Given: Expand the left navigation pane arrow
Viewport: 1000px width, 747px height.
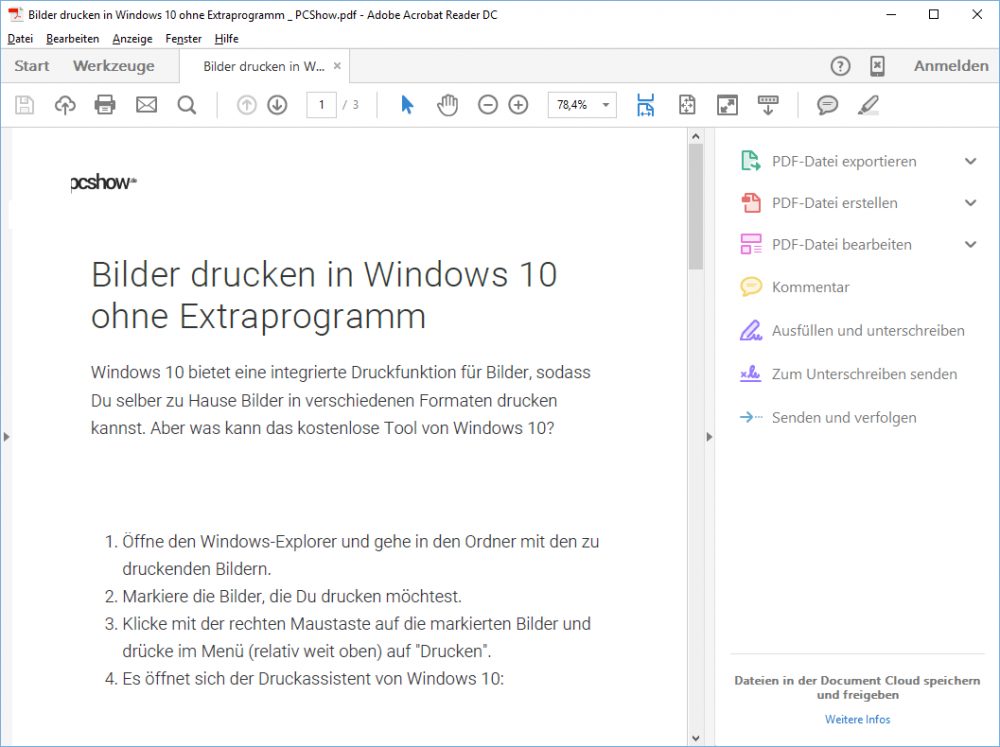Looking at the screenshot, I should coord(6,437).
